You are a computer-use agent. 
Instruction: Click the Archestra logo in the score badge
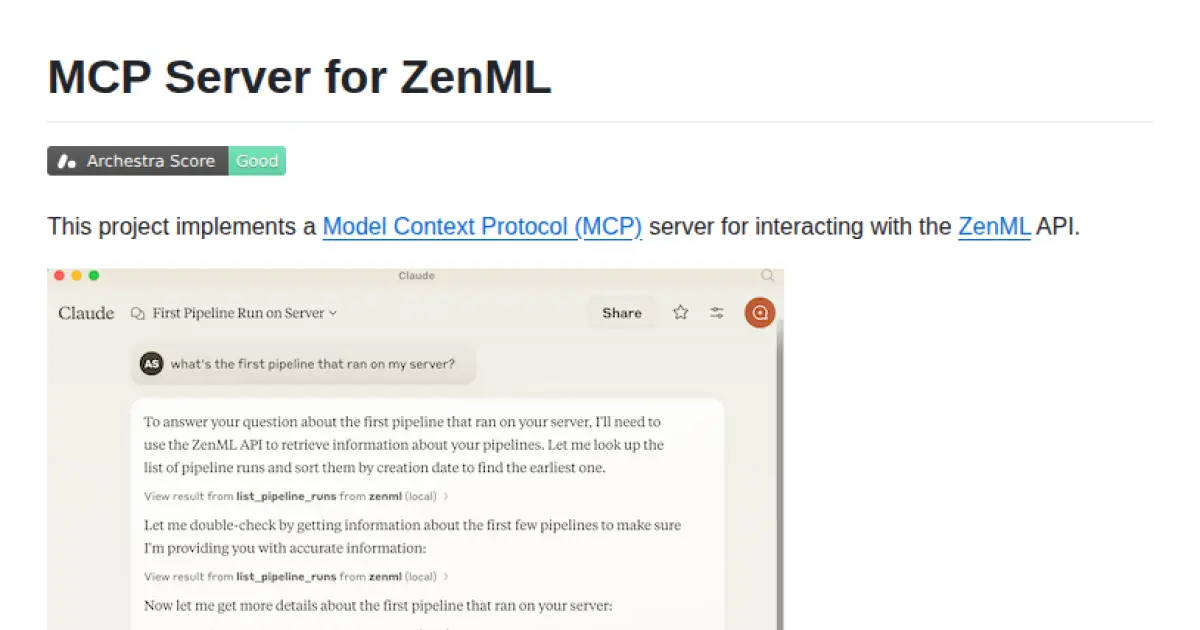[x=65, y=160]
